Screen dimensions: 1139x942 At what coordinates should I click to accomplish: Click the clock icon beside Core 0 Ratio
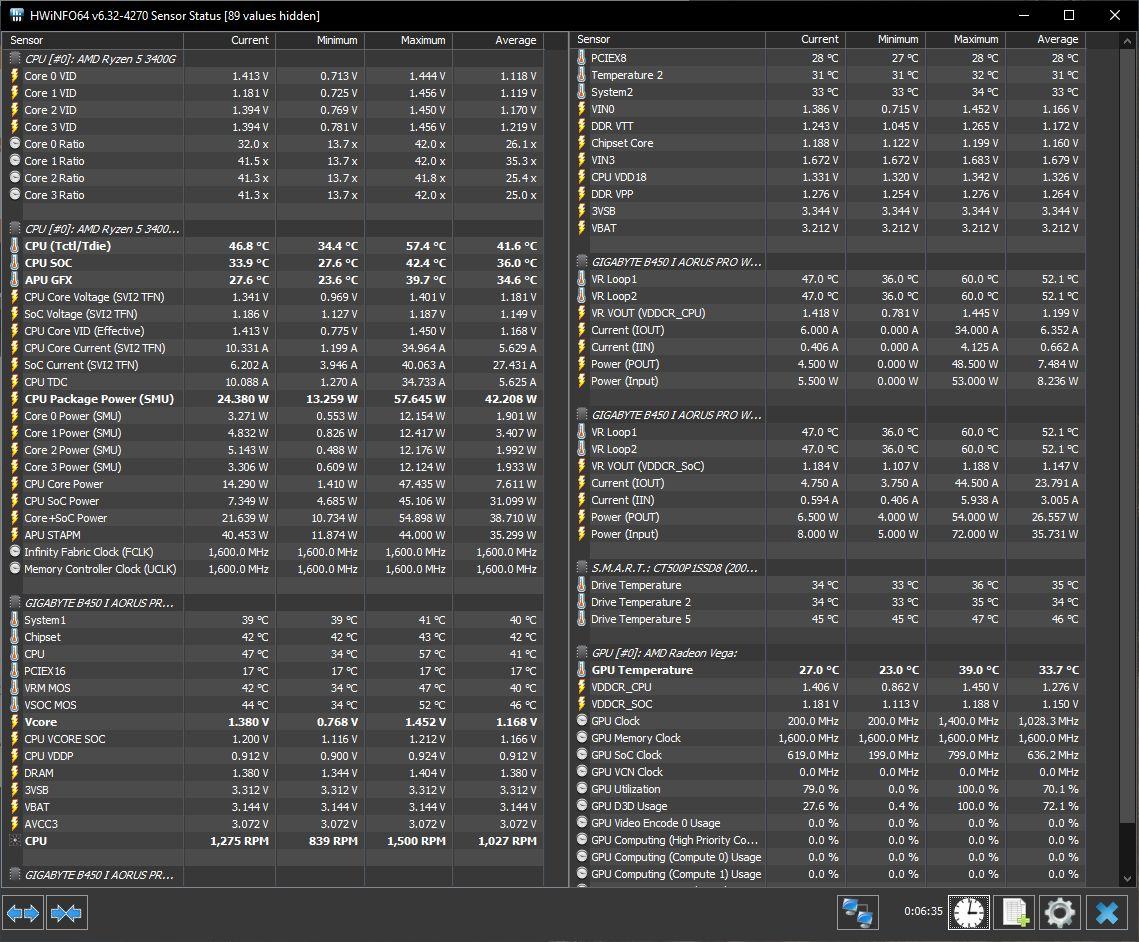tap(15, 144)
